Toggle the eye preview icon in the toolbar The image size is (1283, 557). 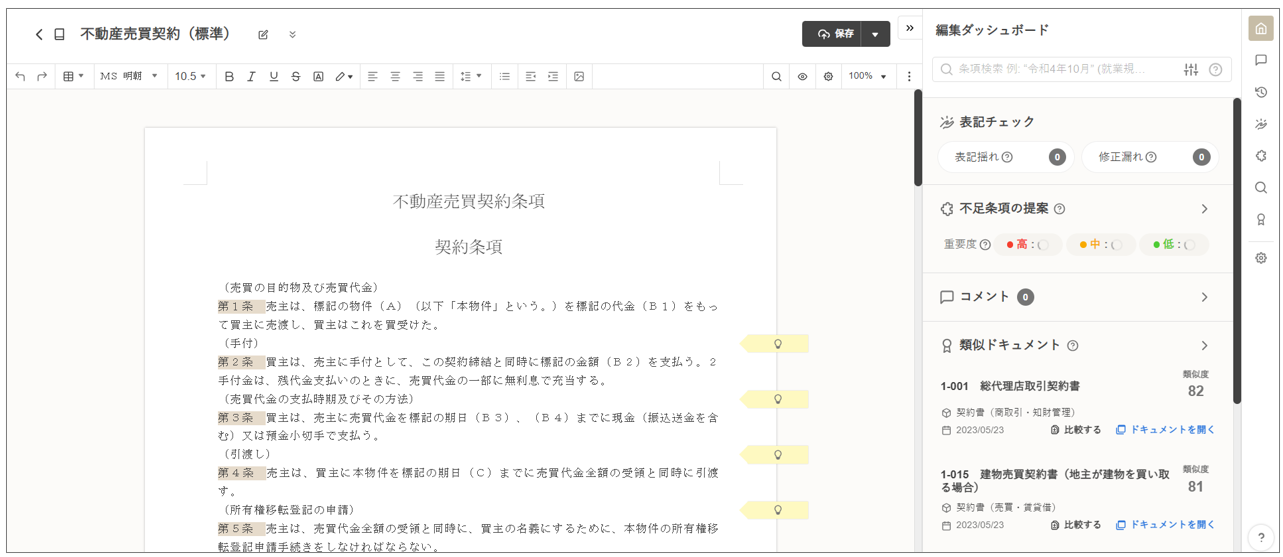coord(802,76)
